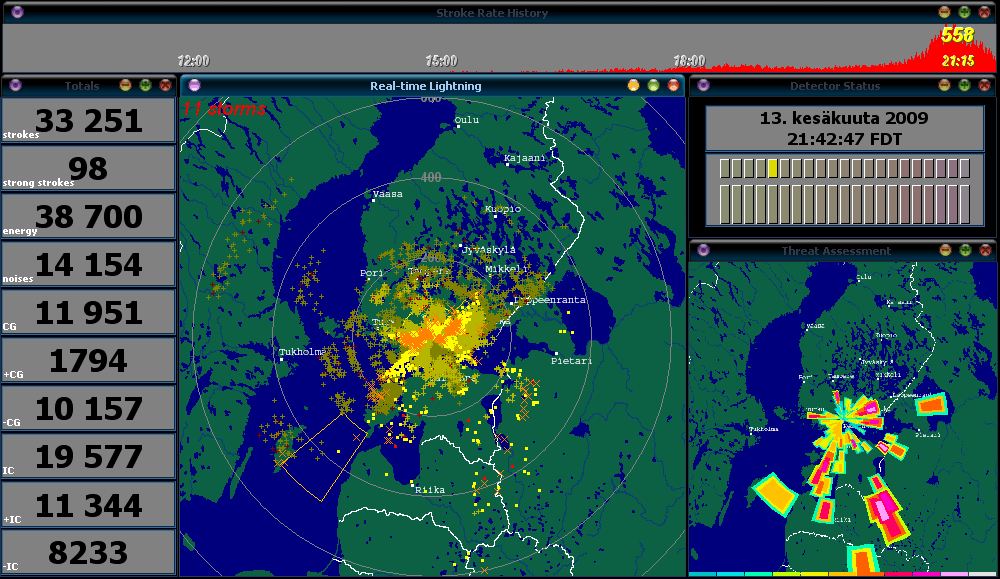Maximize the Threat Assessment panel
This screenshot has height=579, width=1000.
pyautogui.click(x=965, y=250)
